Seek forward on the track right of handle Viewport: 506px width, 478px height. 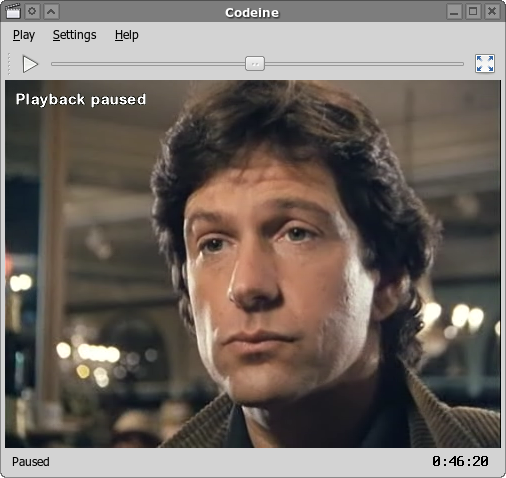[x=364, y=64]
